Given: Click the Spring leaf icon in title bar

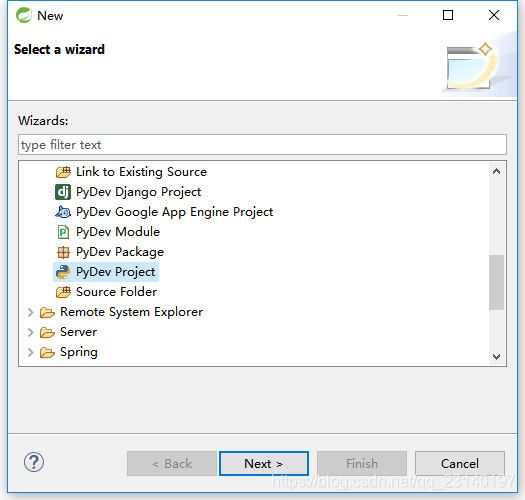Looking at the screenshot, I should (24, 15).
